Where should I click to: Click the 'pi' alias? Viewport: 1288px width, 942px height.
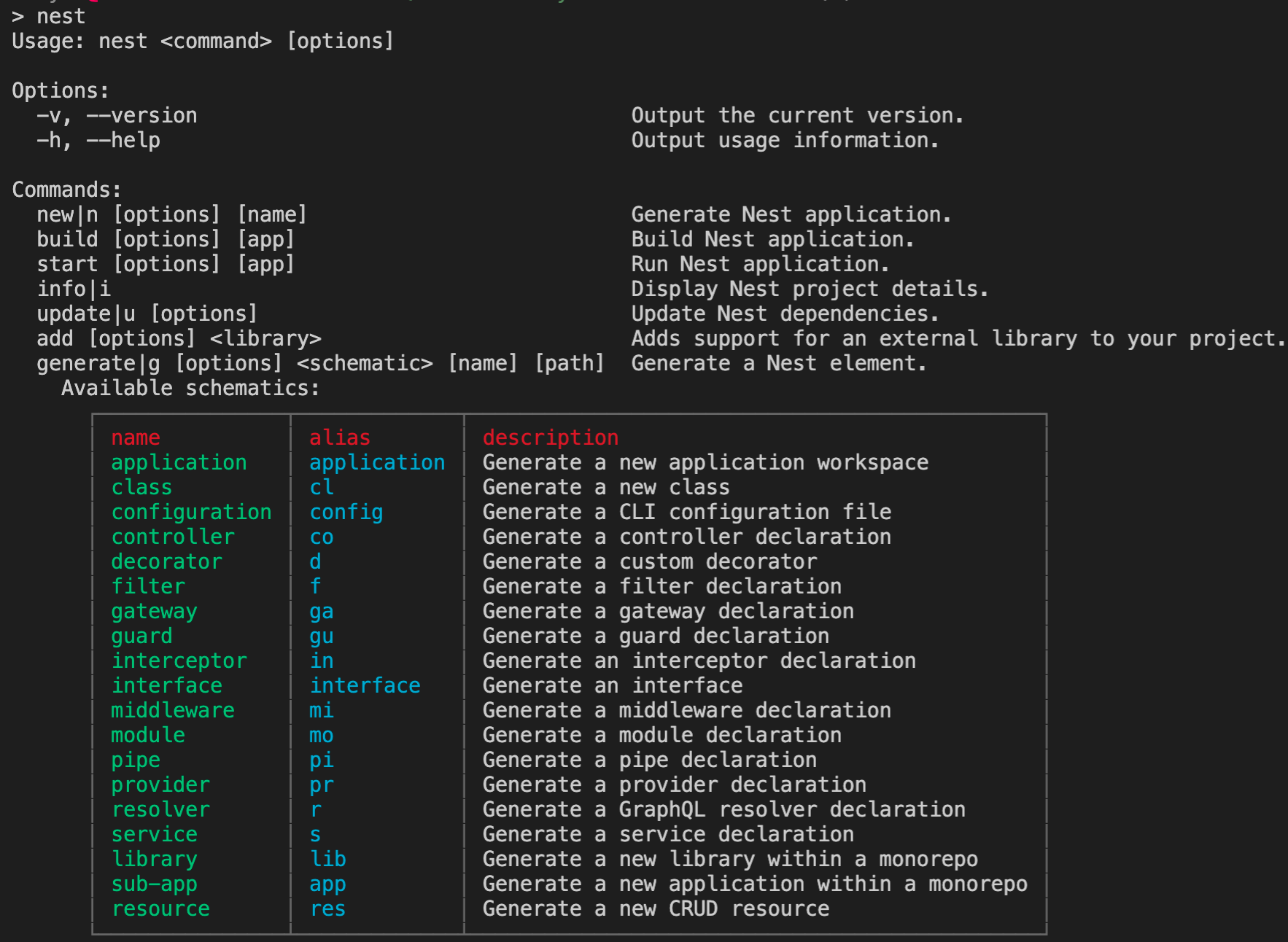(x=322, y=760)
